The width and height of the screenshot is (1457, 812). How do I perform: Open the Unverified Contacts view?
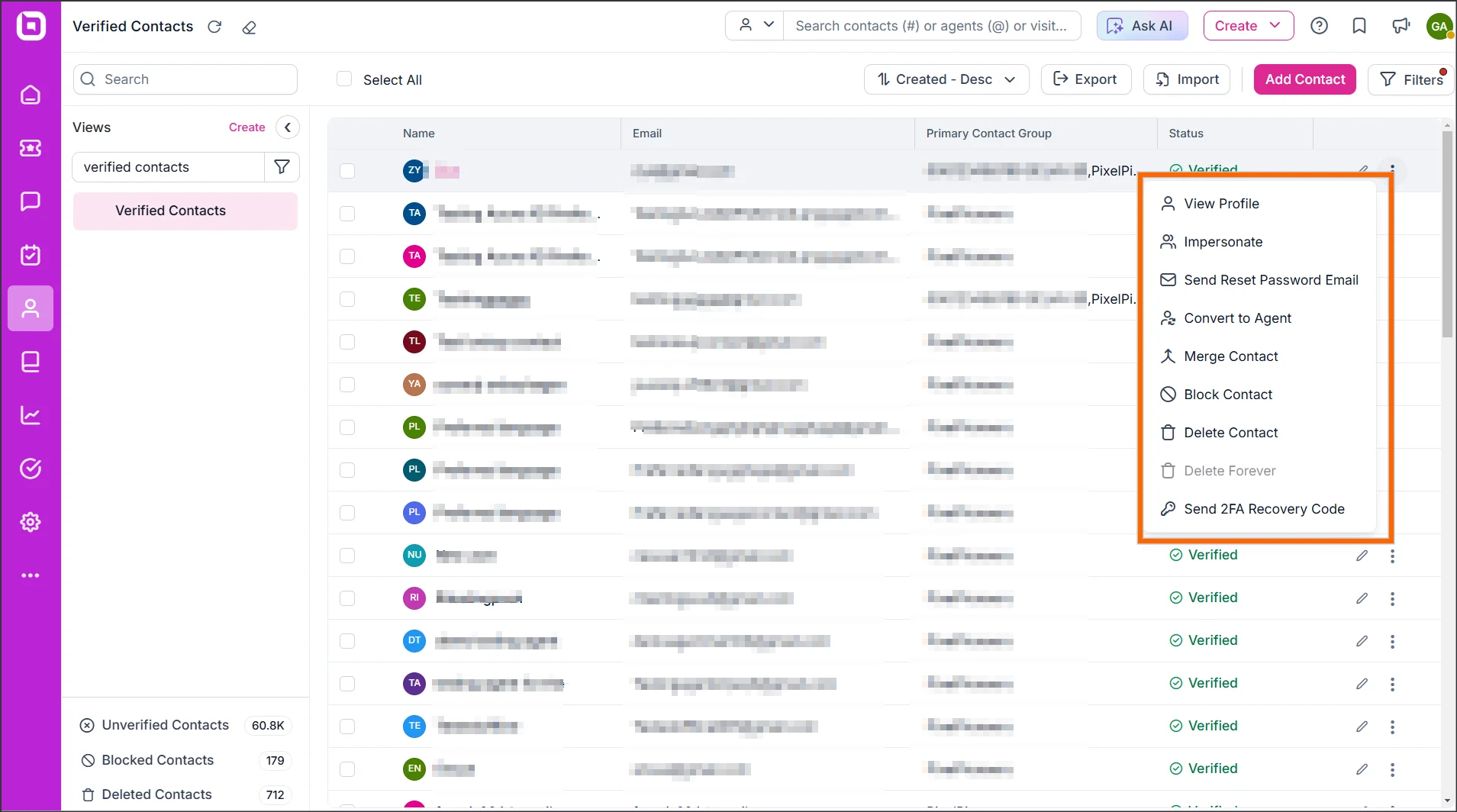pyautogui.click(x=185, y=725)
